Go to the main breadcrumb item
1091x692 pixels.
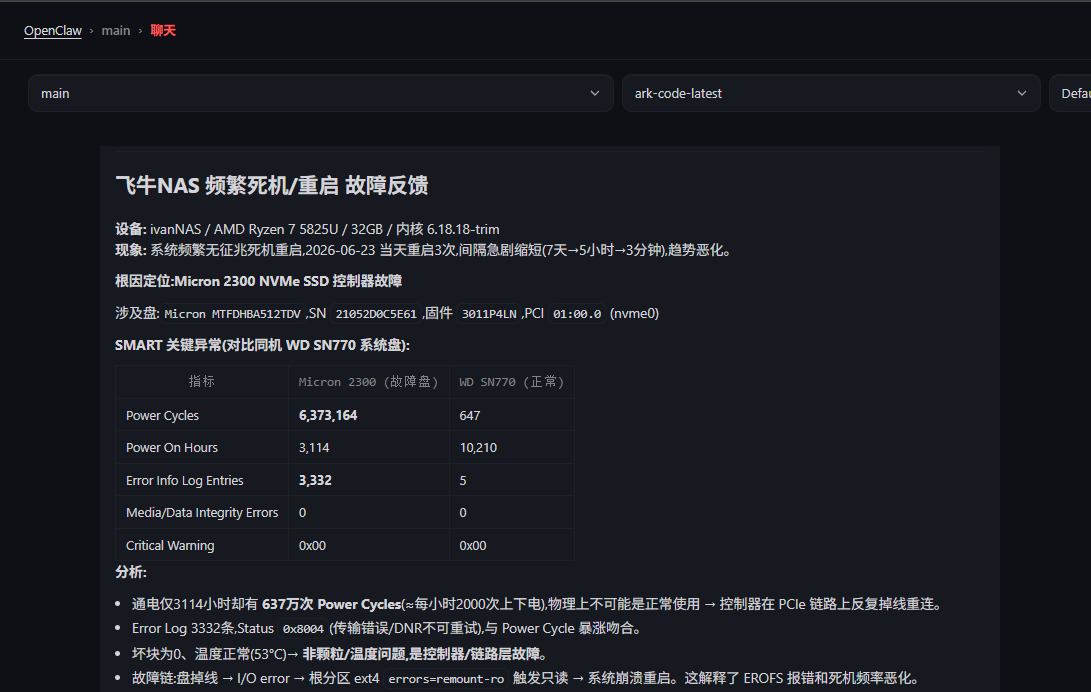[116, 31]
